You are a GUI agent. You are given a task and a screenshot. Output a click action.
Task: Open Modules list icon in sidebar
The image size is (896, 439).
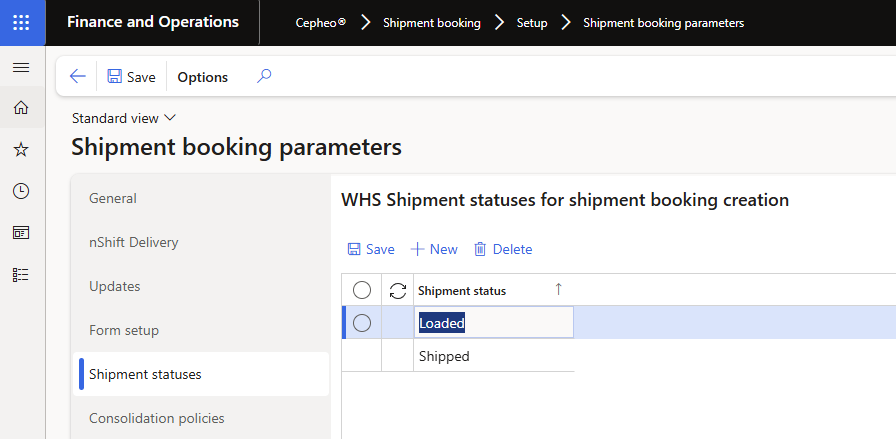21,274
